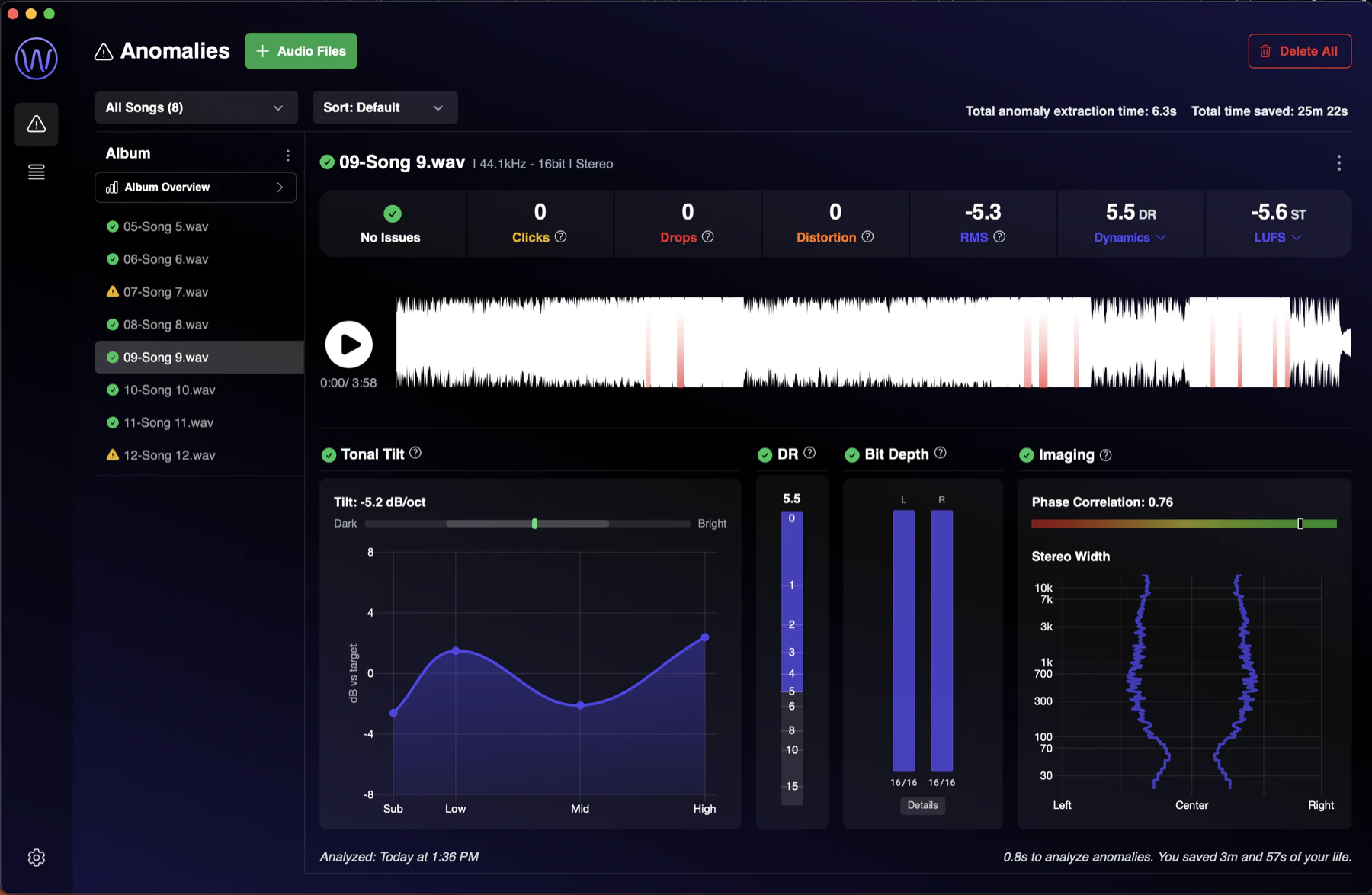This screenshot has width=1372, height=895.
Task: Click the No Issues status card
Action: [392, 224]
